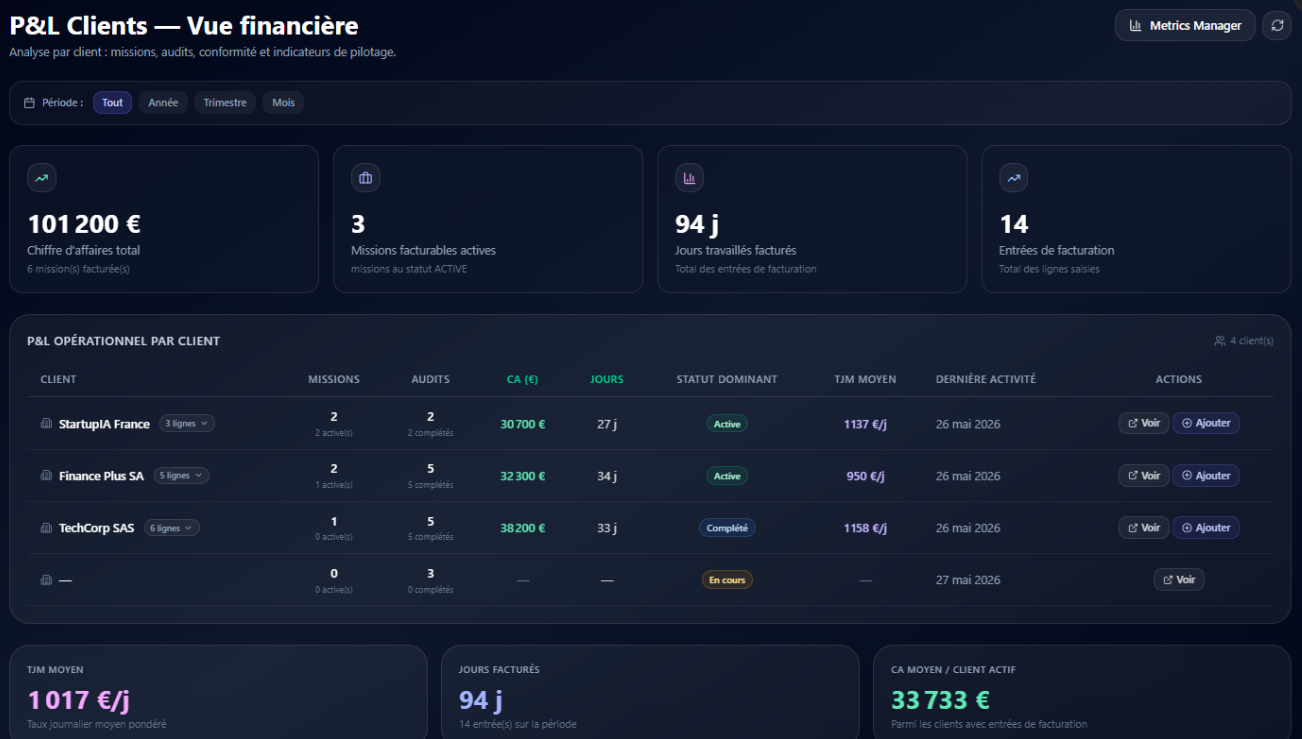Switch period filter to Trimestre

[225, 103]
